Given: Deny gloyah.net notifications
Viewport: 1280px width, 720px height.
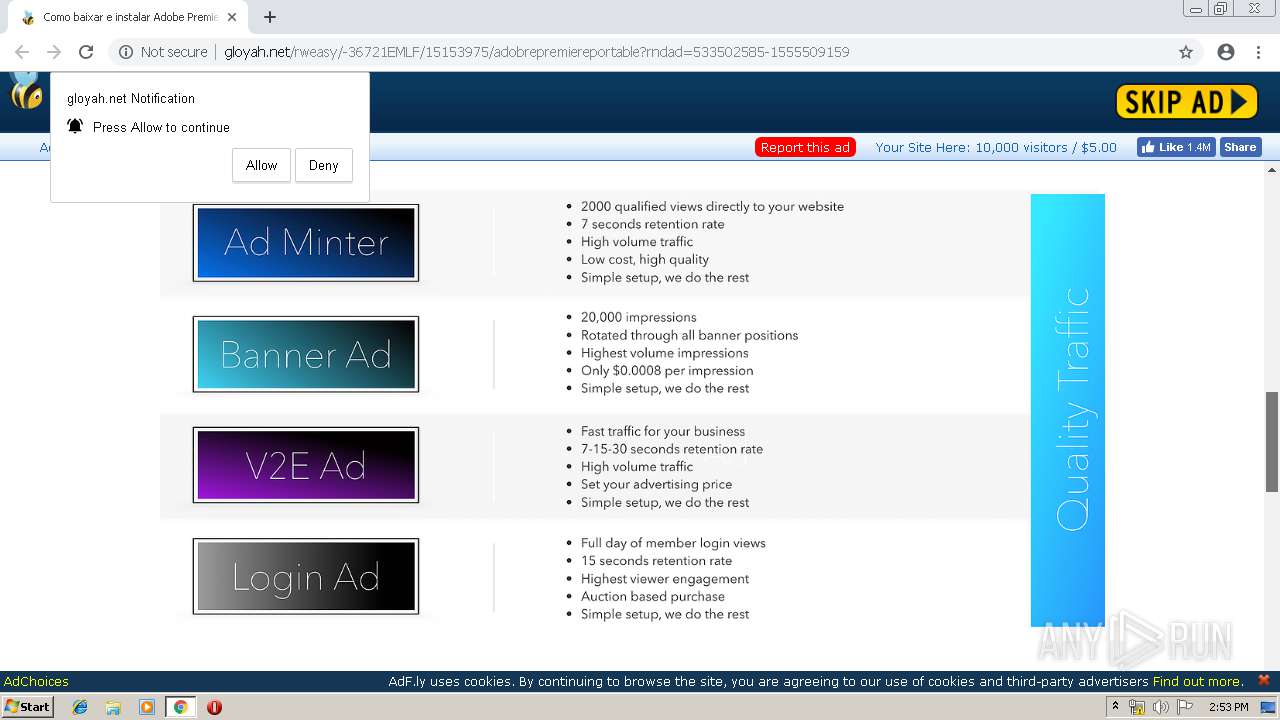Looking at the screenshot, I should click(x=323, y=165).
